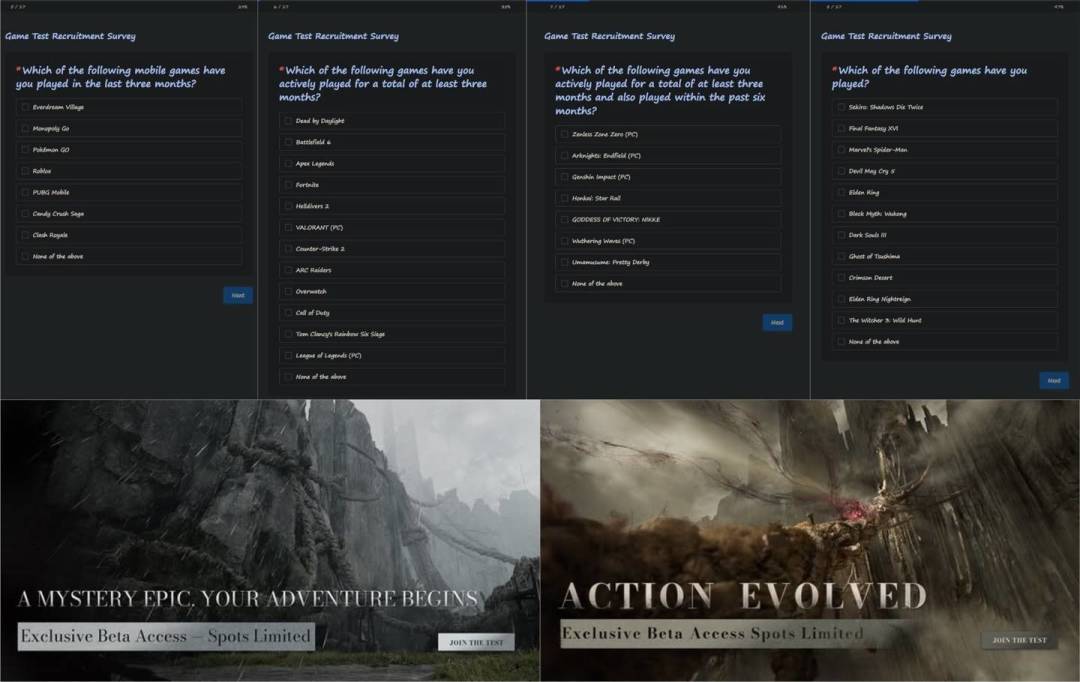Select Wuthering Waves (PC)

point(668,241)
